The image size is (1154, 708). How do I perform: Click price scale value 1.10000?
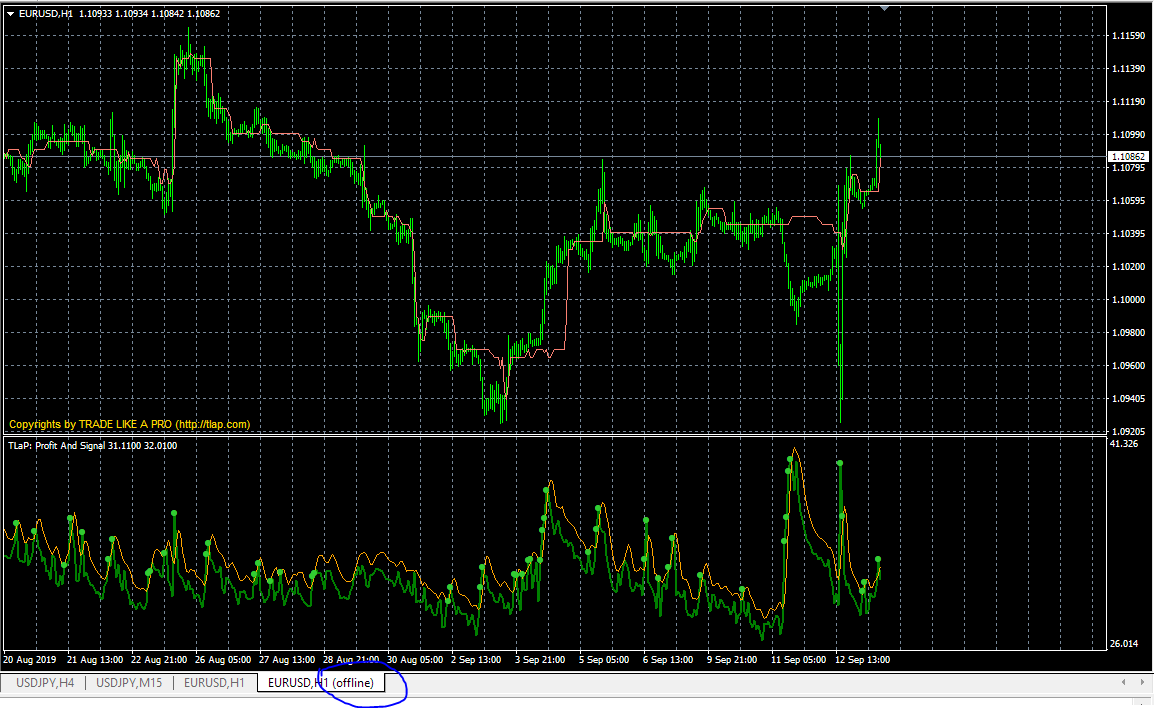1128,300
